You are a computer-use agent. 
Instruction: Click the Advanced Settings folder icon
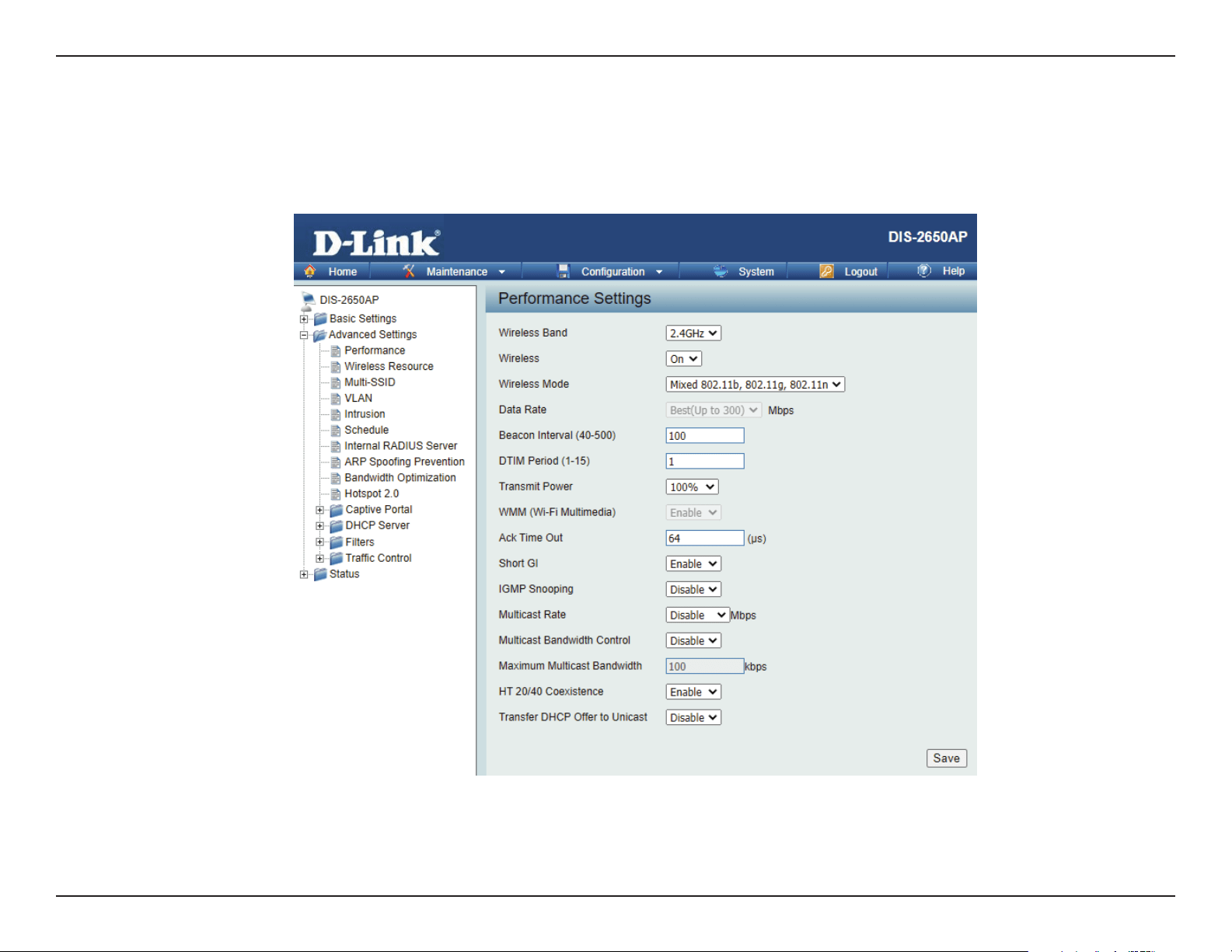pyautogui.click(x=319, y=335)
